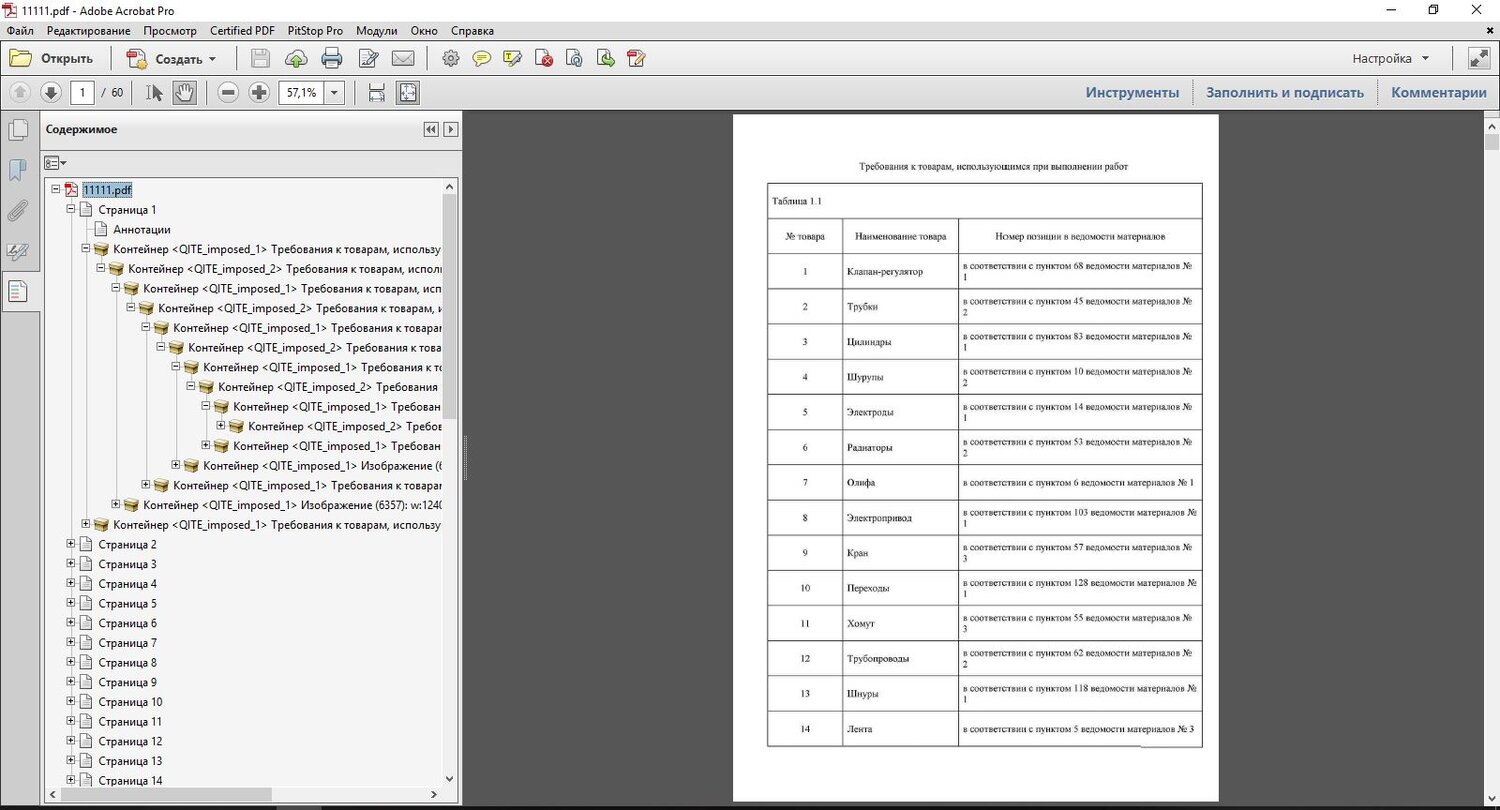
Task: Click the single-arrow panel expand button
Action: 451,130
